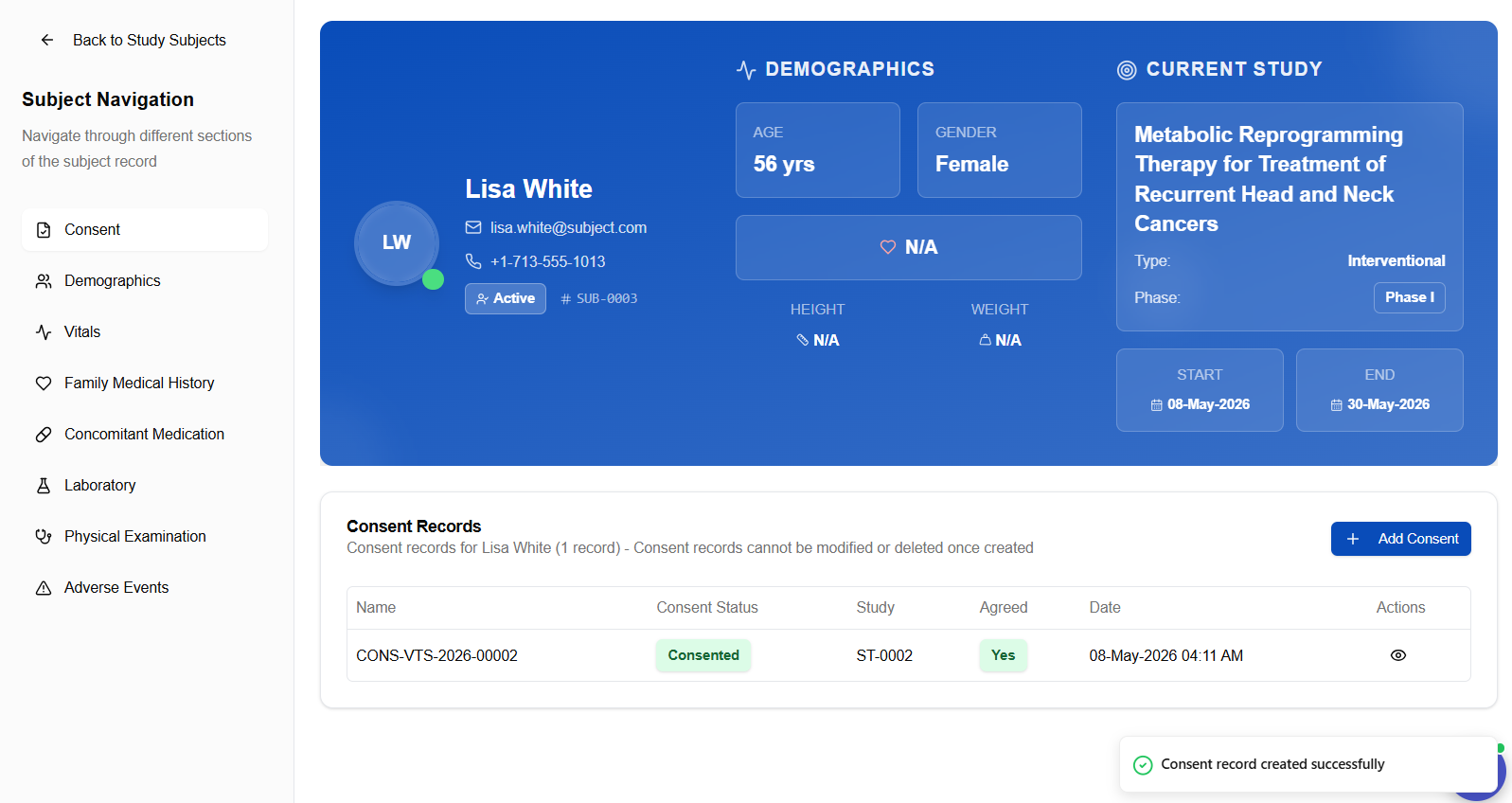This screenshot has height=803, width=1512.
Task: Click the phone icon
Action: tap(473, 261)
